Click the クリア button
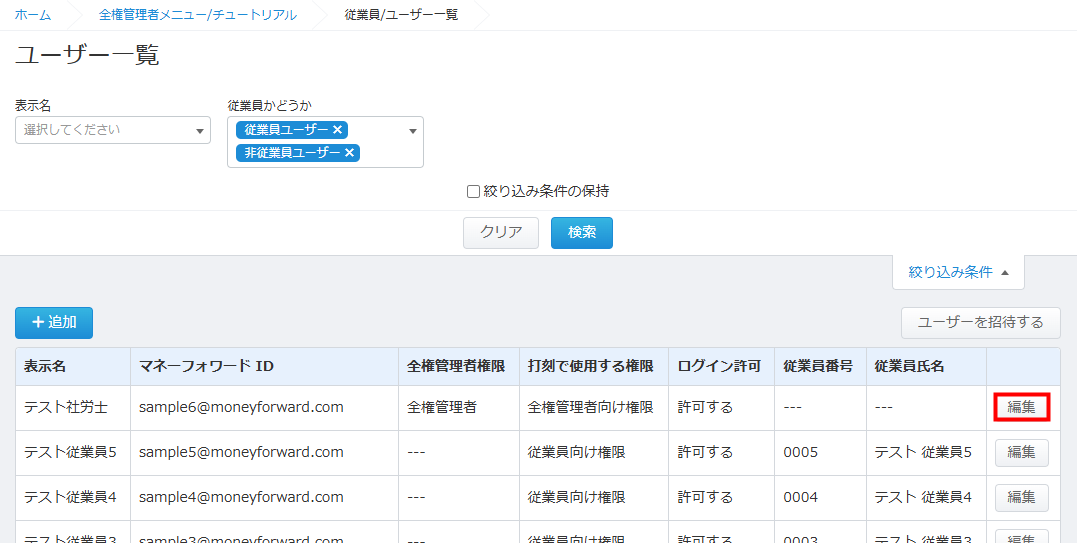This screenshot has width=1077, height=543. pos(501,232)
